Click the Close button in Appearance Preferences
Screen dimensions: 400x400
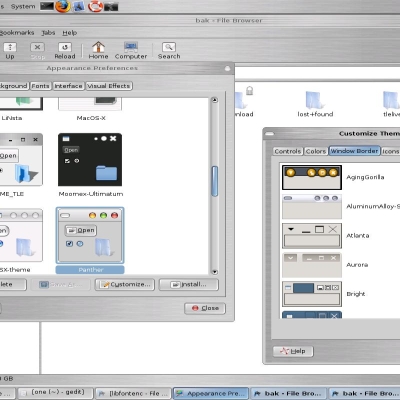point(205,308)
